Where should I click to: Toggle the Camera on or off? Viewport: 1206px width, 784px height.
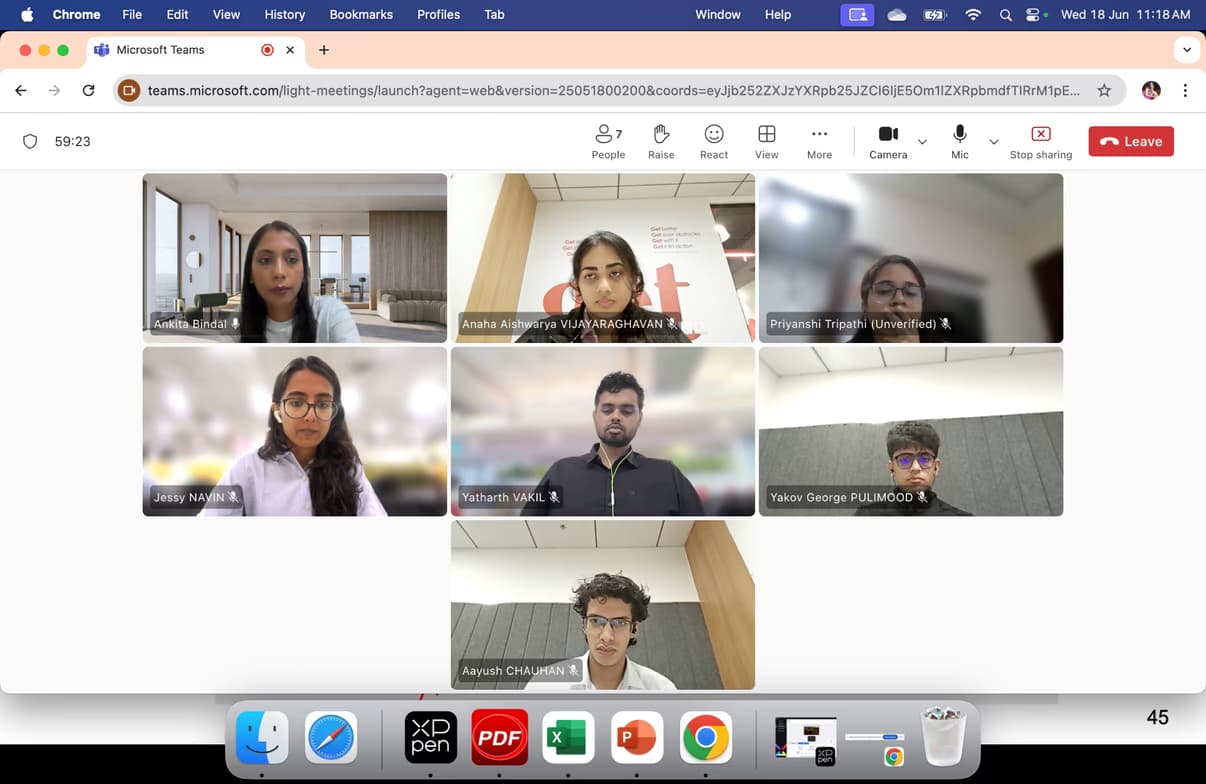tap(887, 142)
